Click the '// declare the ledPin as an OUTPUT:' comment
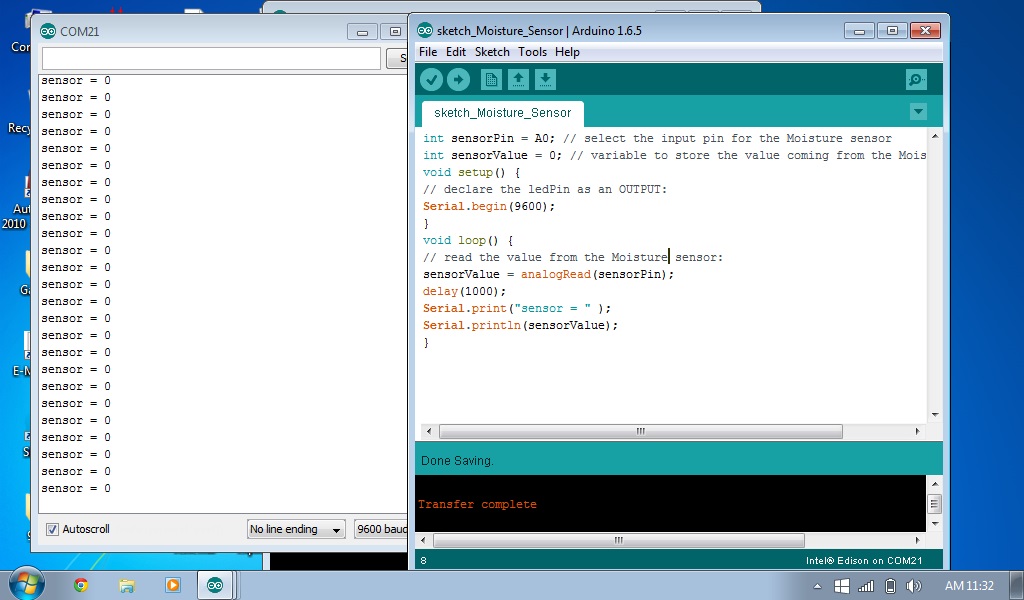This screenshot has width=1024, height=600. 545,189
